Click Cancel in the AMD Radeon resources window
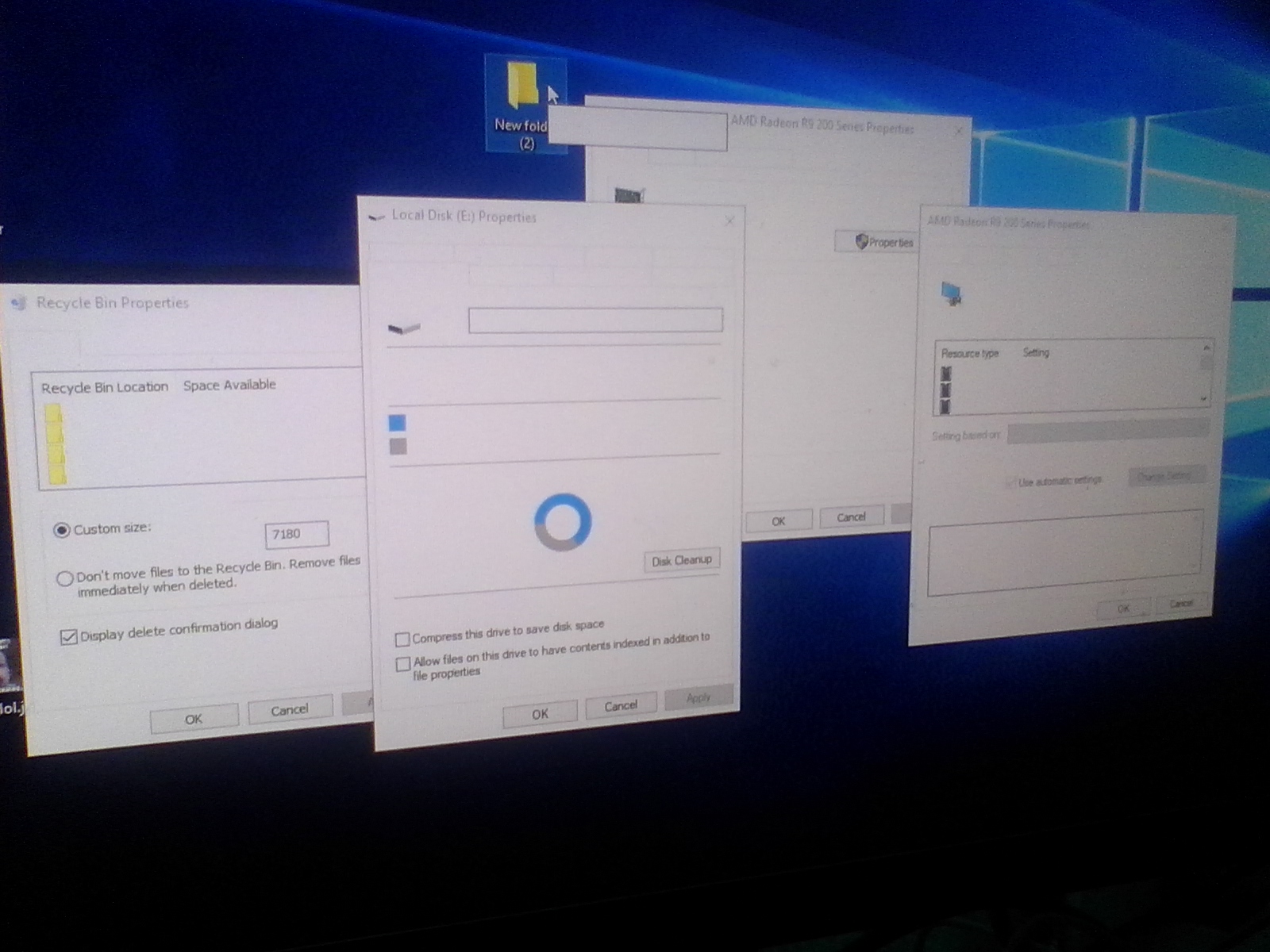Viewport: 1270px width, 952px height. point(1180,604)
